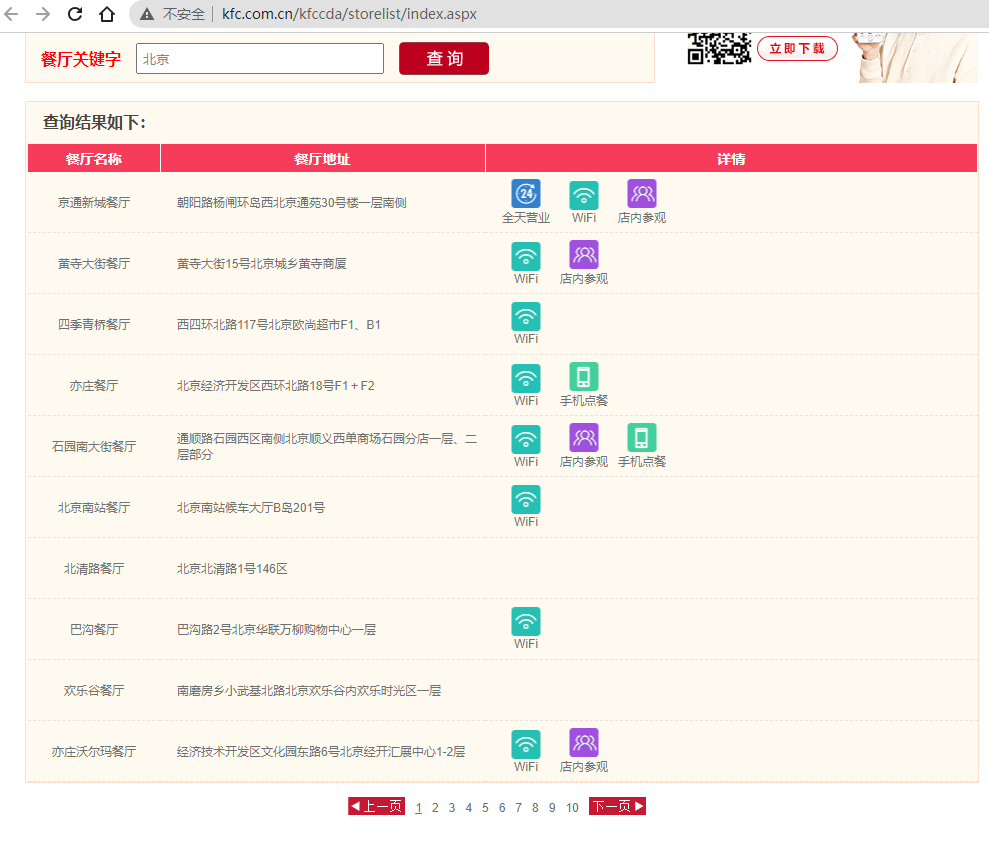Click 手机点餐 icon for 石园南大街餐厅

(x=642, y=438)
